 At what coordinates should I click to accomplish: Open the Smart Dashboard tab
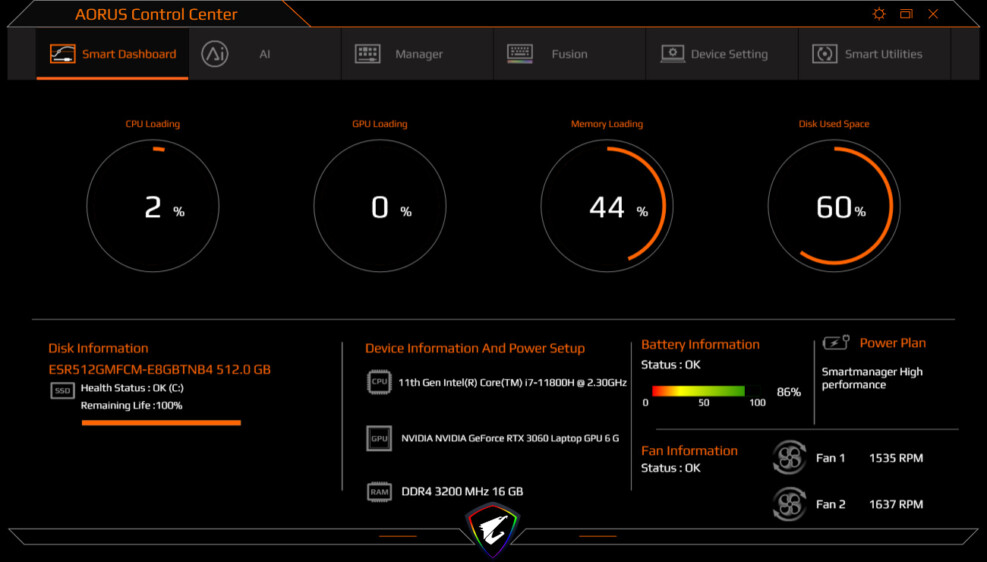pos(113,53)
